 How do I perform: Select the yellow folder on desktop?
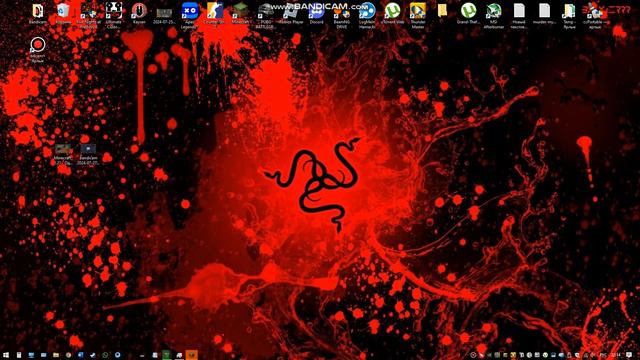pyautogui.click(x=442, y=11)
